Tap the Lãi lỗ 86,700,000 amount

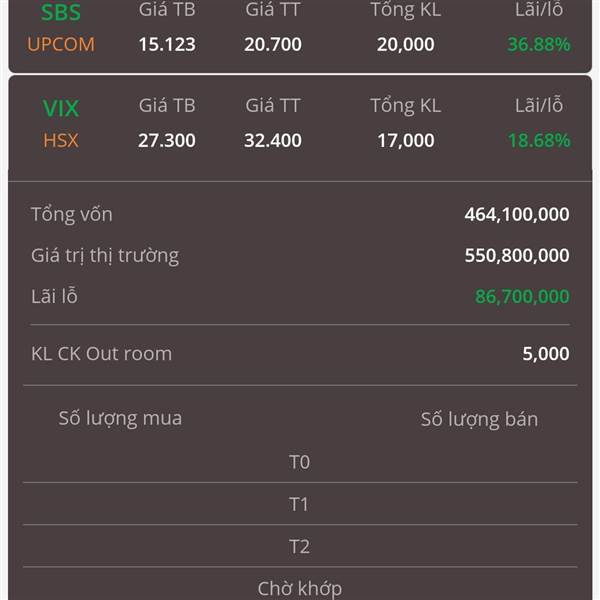click(522, 297)
